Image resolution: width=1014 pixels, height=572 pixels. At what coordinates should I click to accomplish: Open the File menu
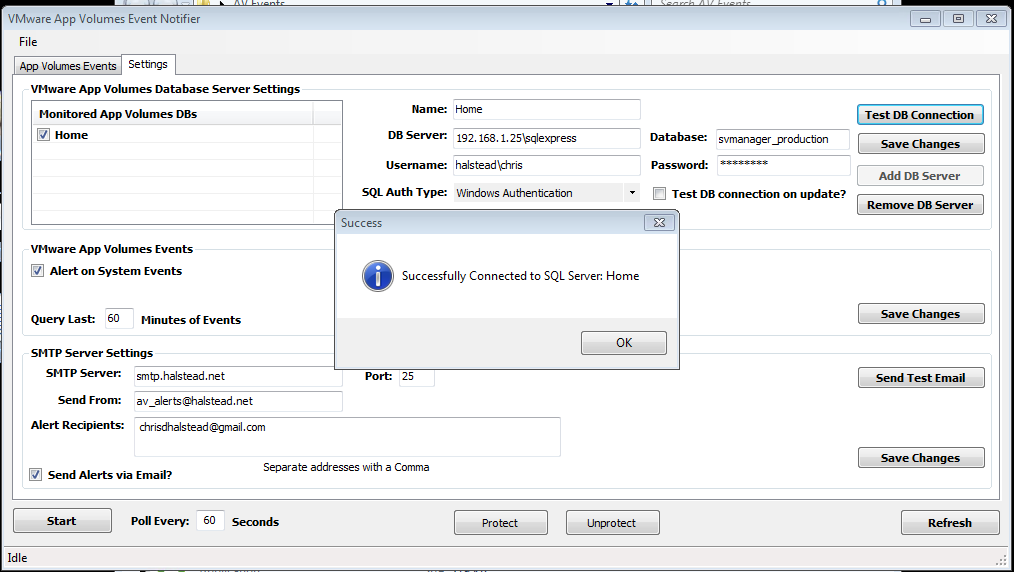(28, 42)
